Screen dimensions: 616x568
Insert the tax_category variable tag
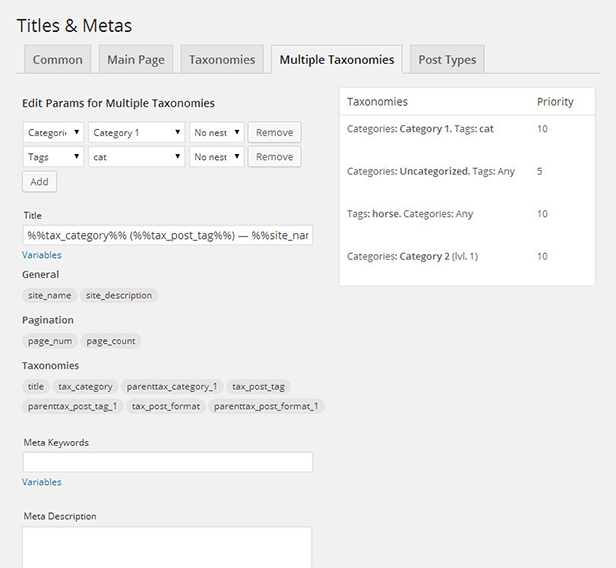coord(85,386)
